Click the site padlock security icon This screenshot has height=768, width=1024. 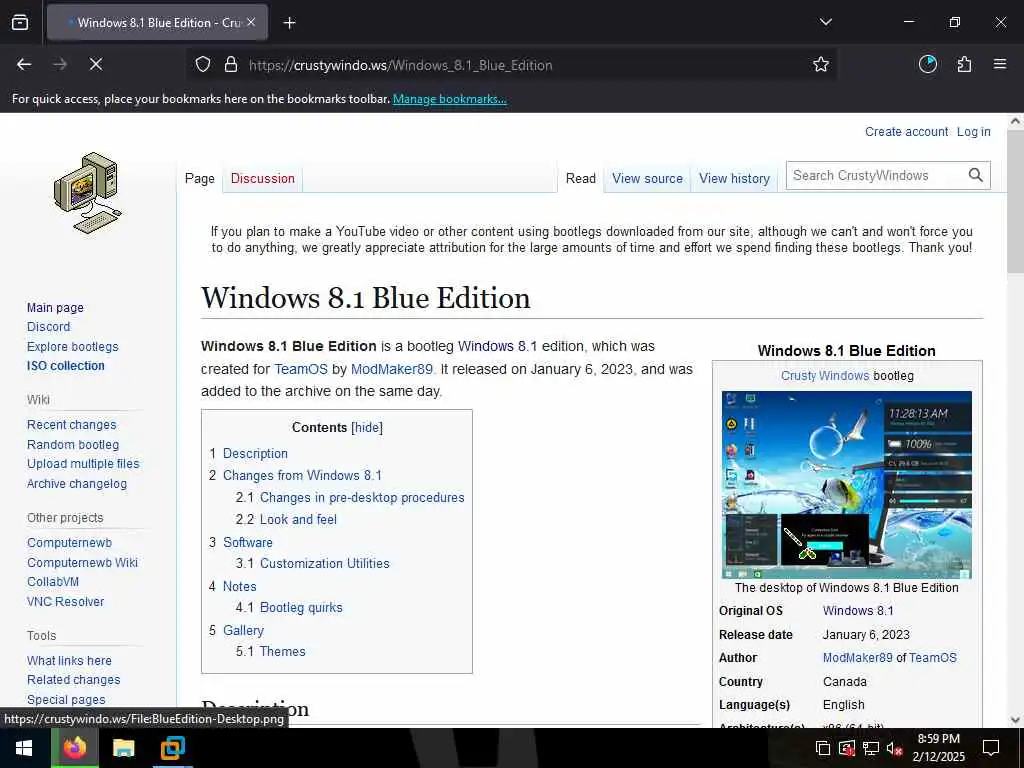tap(231, 65)
